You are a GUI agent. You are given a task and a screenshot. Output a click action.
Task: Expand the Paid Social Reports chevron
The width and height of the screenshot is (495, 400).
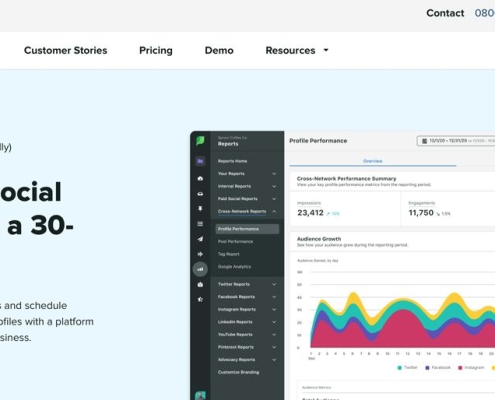pos(274,199)
